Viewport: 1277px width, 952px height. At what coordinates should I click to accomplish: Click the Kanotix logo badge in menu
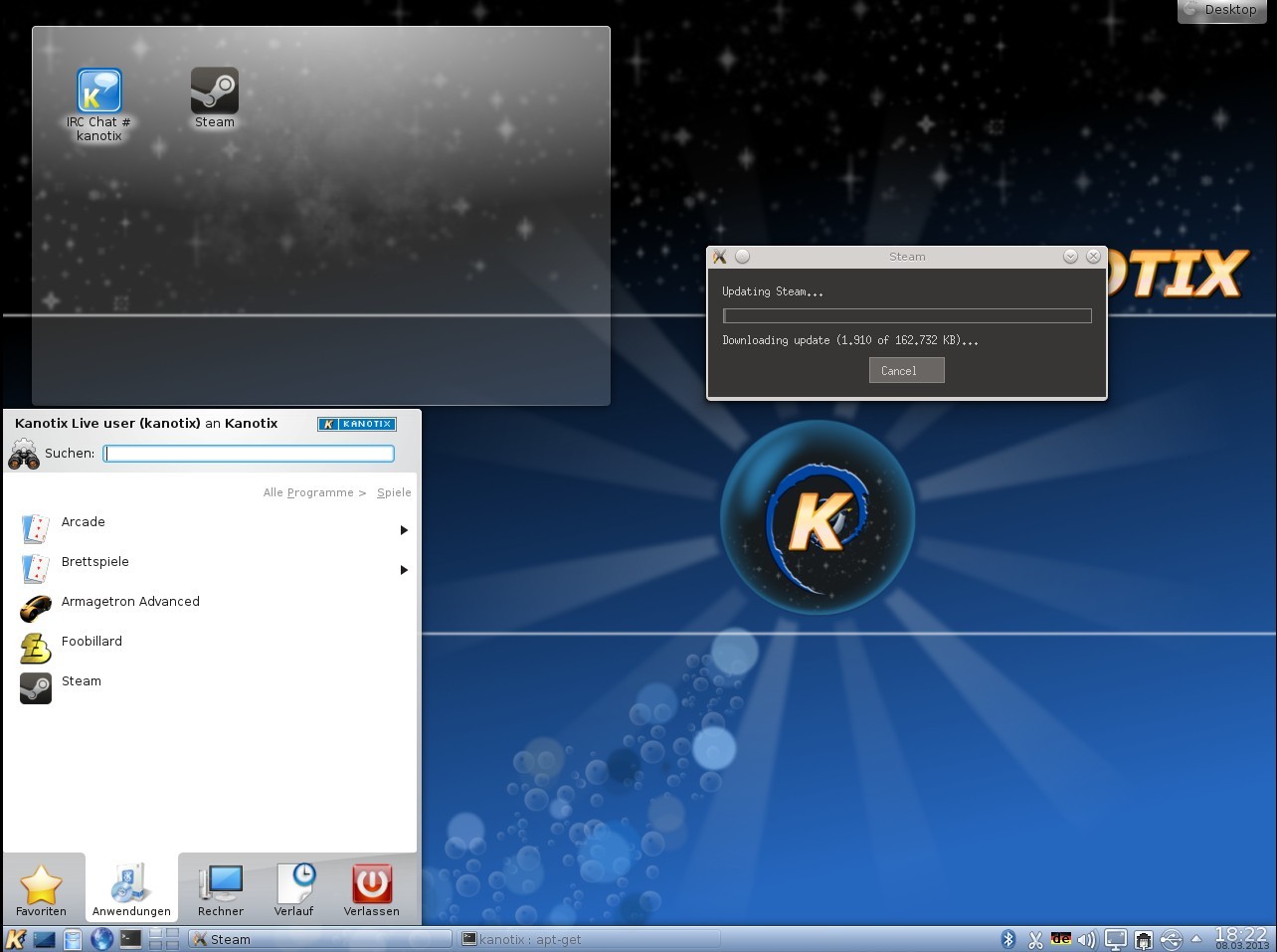pyautogui.click(x=357, y=424)
